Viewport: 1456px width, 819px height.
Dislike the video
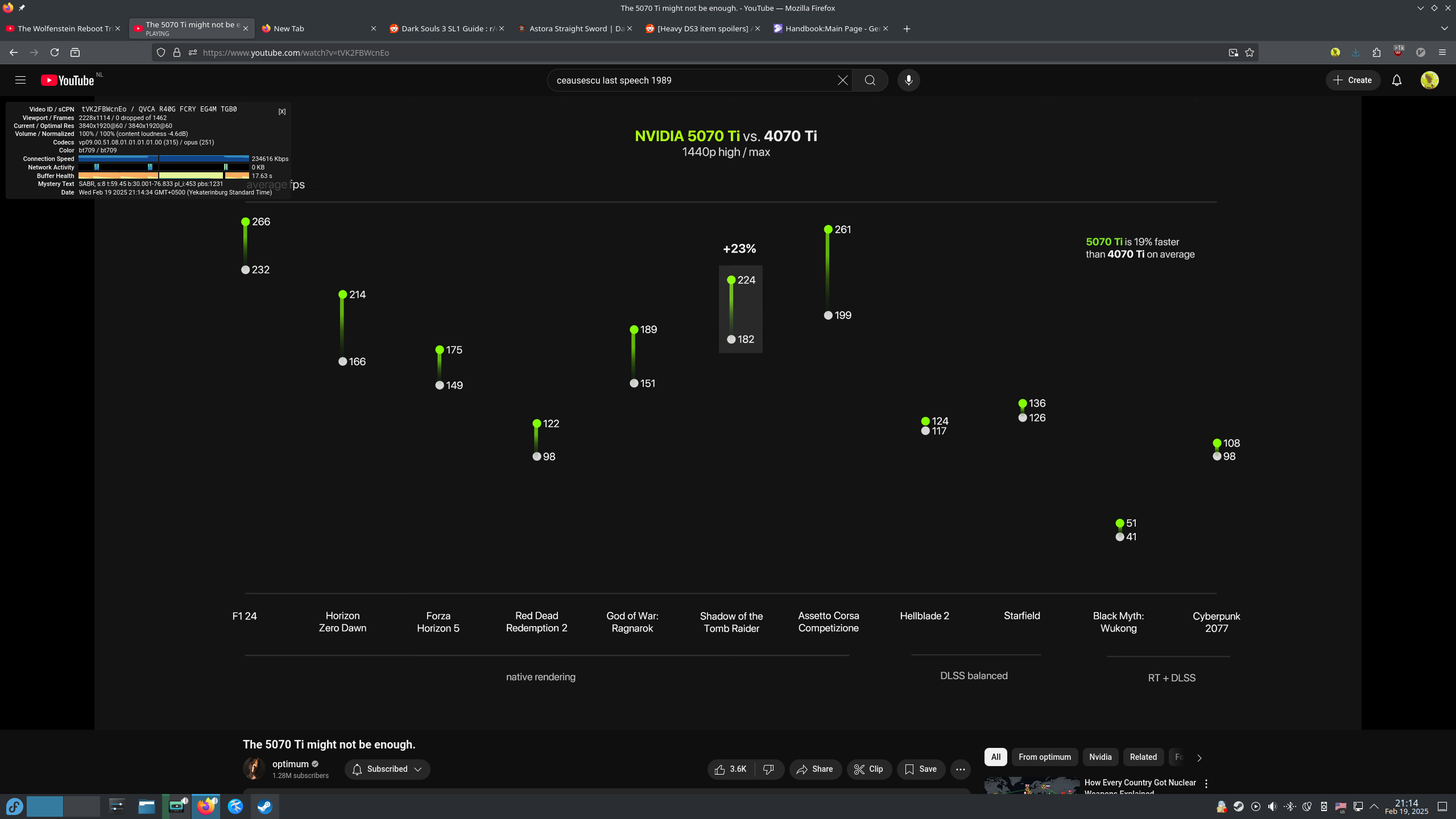(769, 769)
